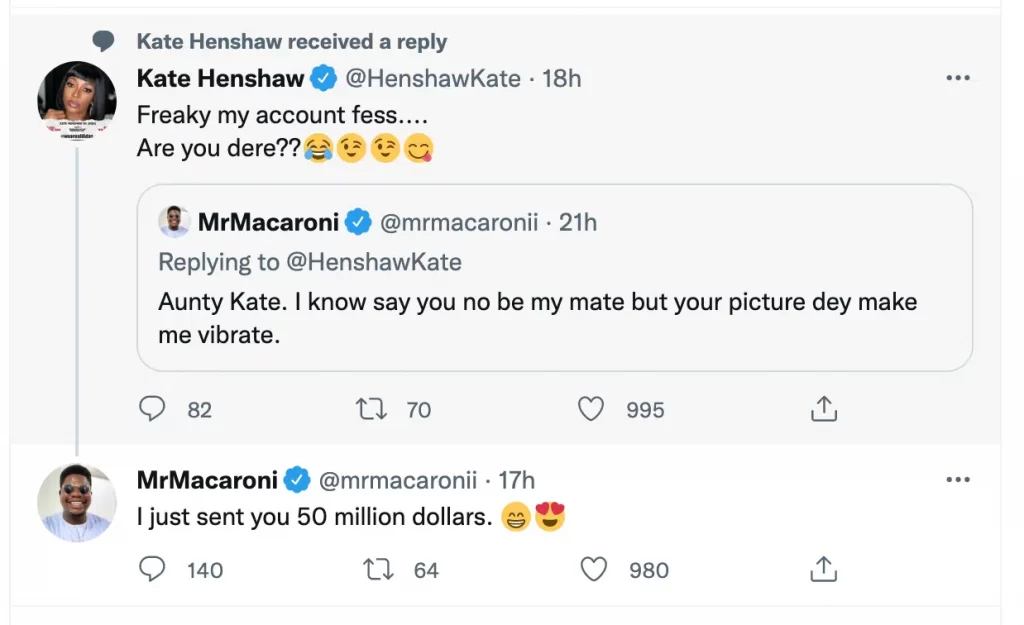This screenshot has height=625, width=1024.
Task: Click the Kate Henshaw display name
Action: (219, 78)
